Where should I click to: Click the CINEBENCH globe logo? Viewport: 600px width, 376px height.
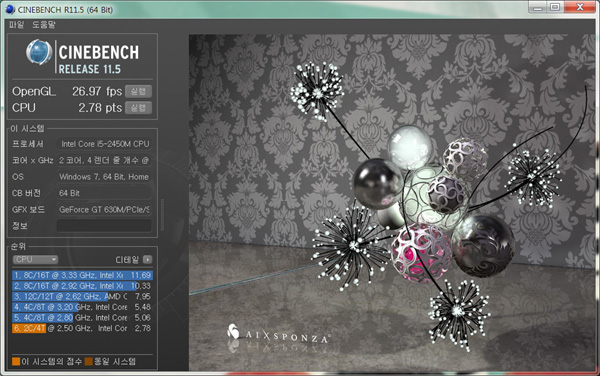pyautogui.click(x=39, y=52)
